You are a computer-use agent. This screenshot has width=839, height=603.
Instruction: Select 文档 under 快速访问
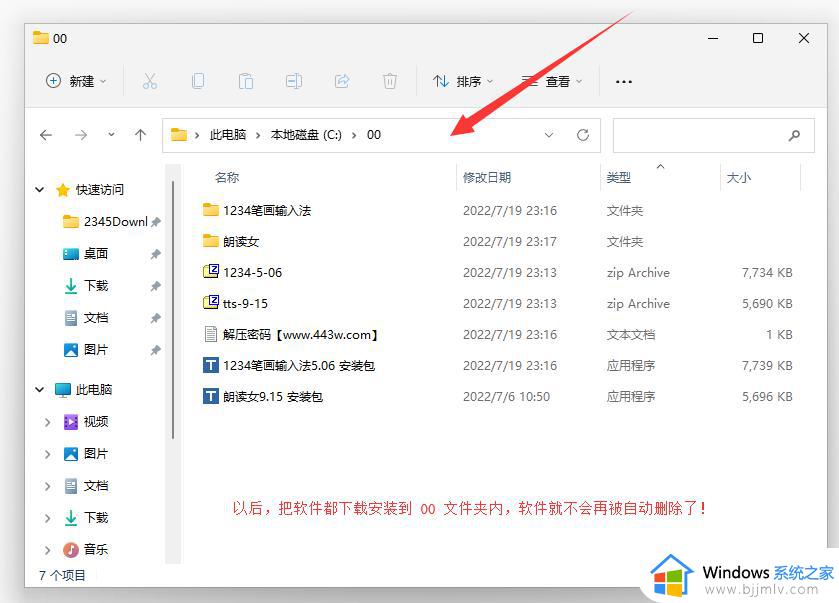[x=96, y=318]
